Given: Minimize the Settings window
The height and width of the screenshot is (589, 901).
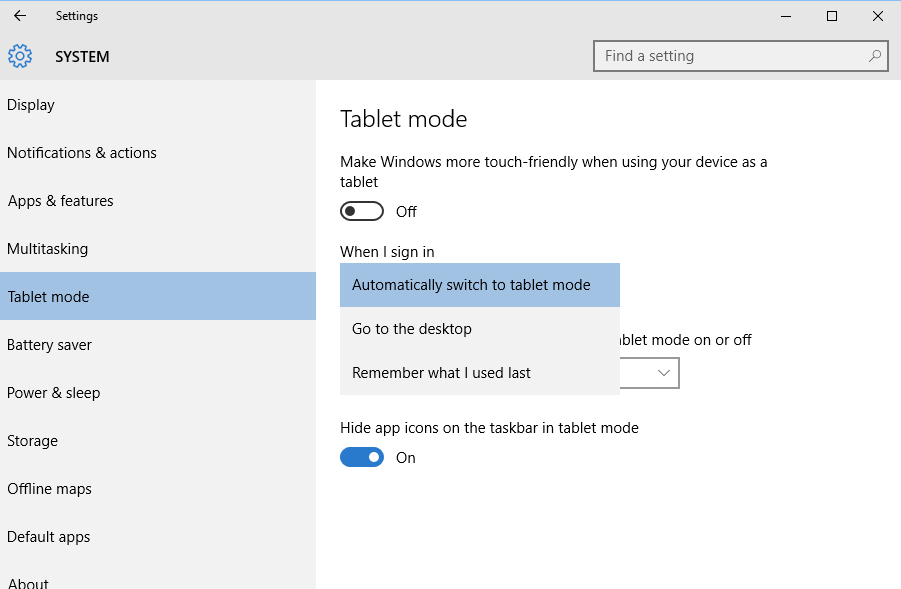Looking at the screenshot, I should coord(786,16).
